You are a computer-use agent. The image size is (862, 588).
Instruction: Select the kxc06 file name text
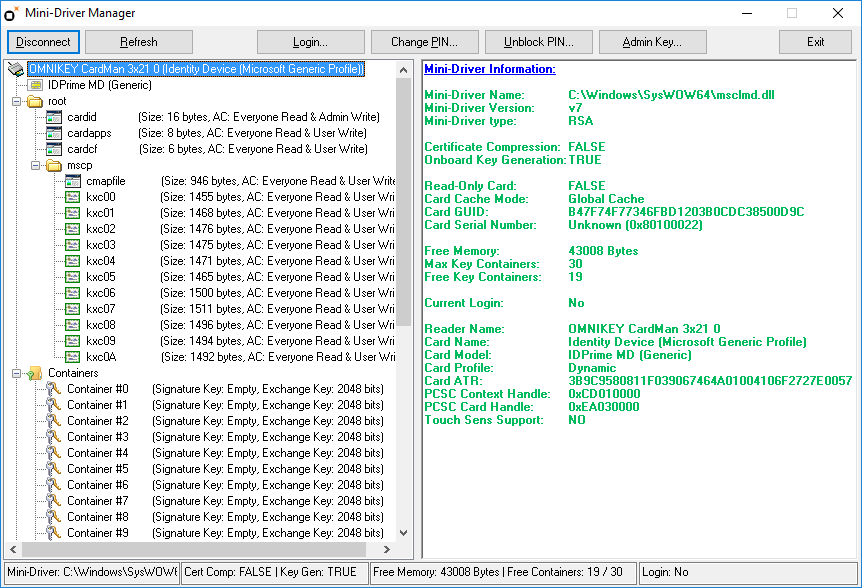click(x=101, y=293)
